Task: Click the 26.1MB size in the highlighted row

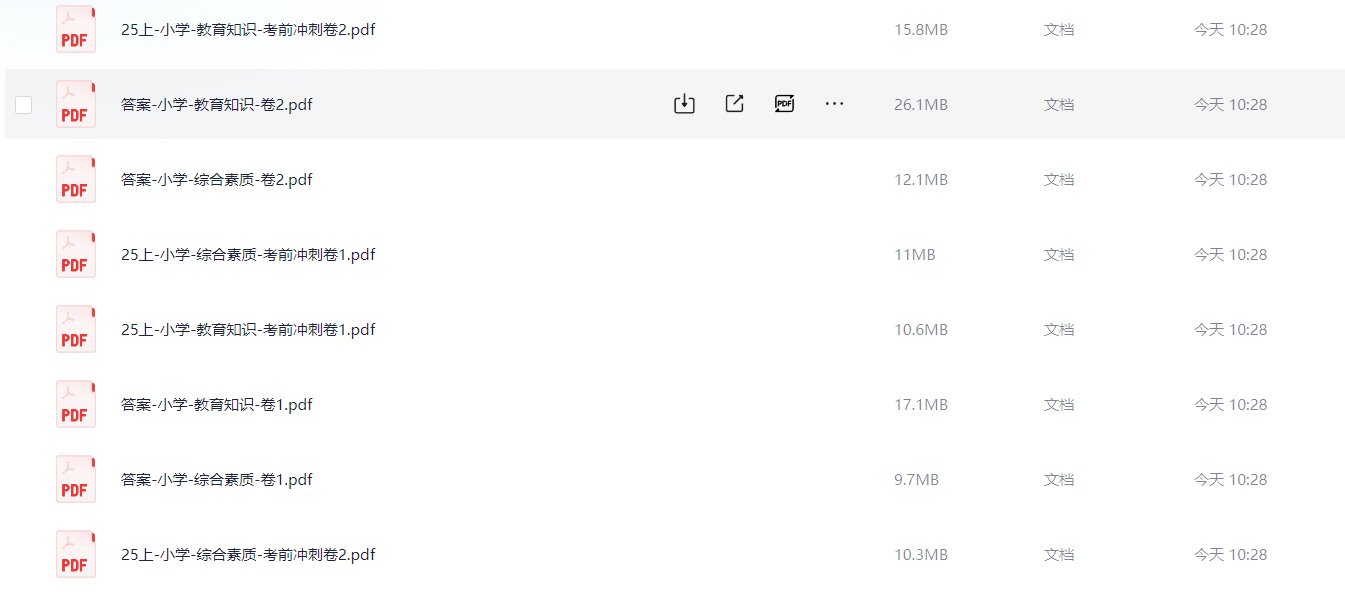Action: [x=921, y=105]
